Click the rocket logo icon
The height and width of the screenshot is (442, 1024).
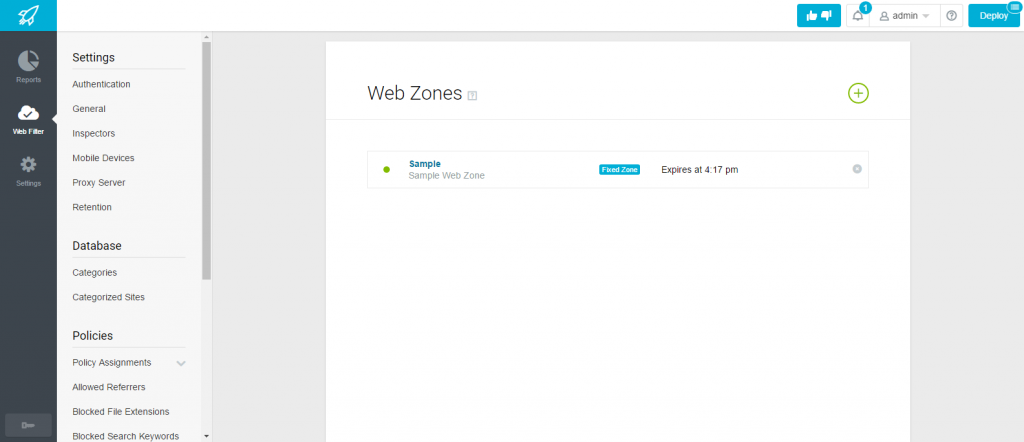point(28,15)
